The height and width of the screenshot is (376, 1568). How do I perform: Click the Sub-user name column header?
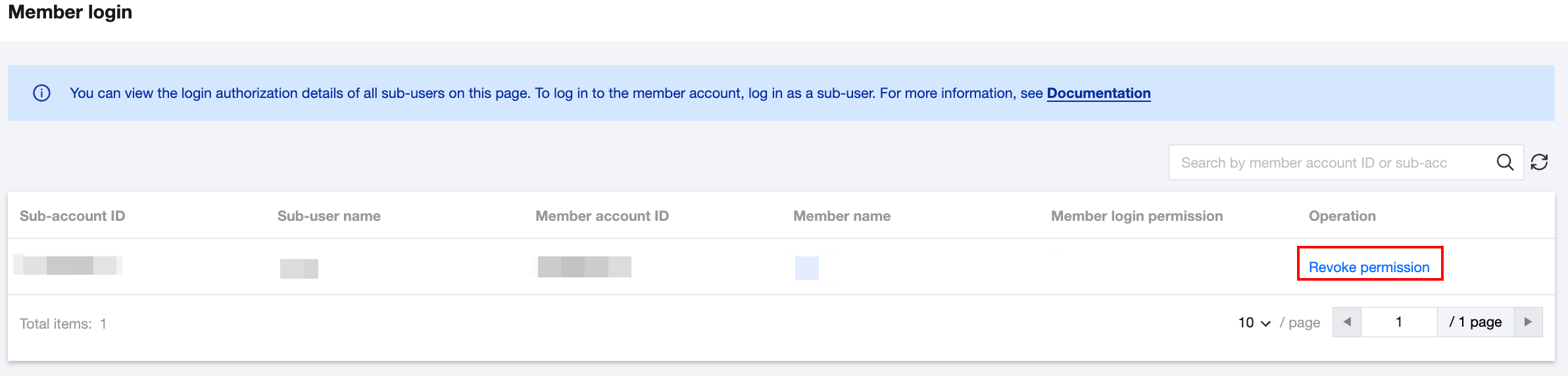329,216
